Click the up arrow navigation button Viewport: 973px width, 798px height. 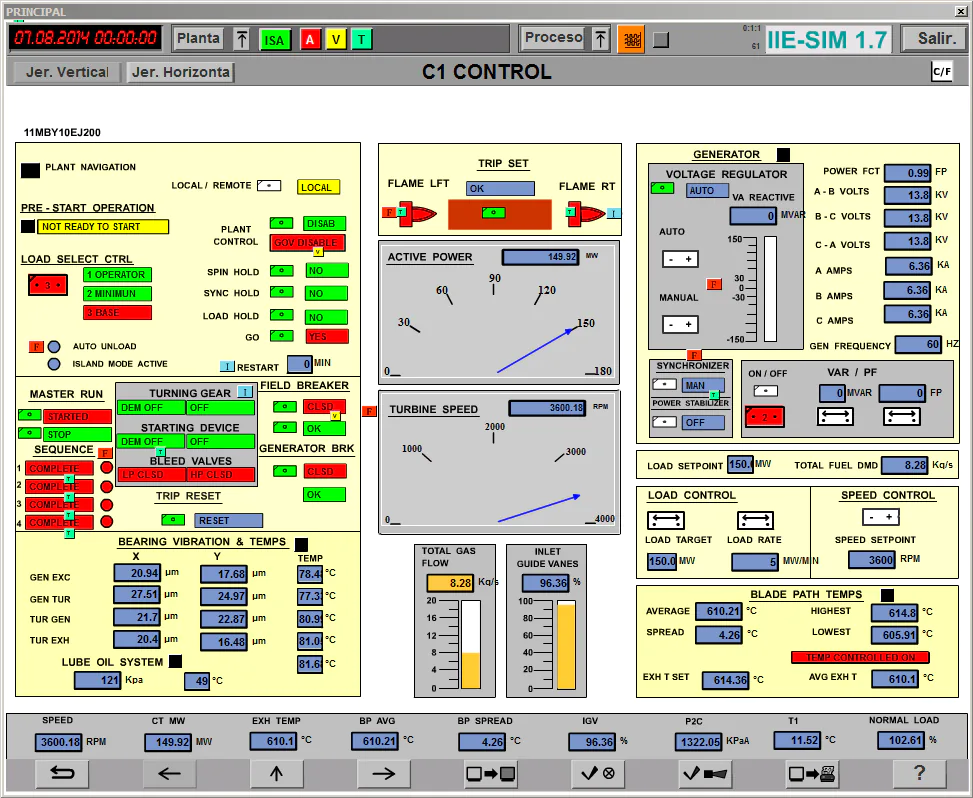(276, 773)
